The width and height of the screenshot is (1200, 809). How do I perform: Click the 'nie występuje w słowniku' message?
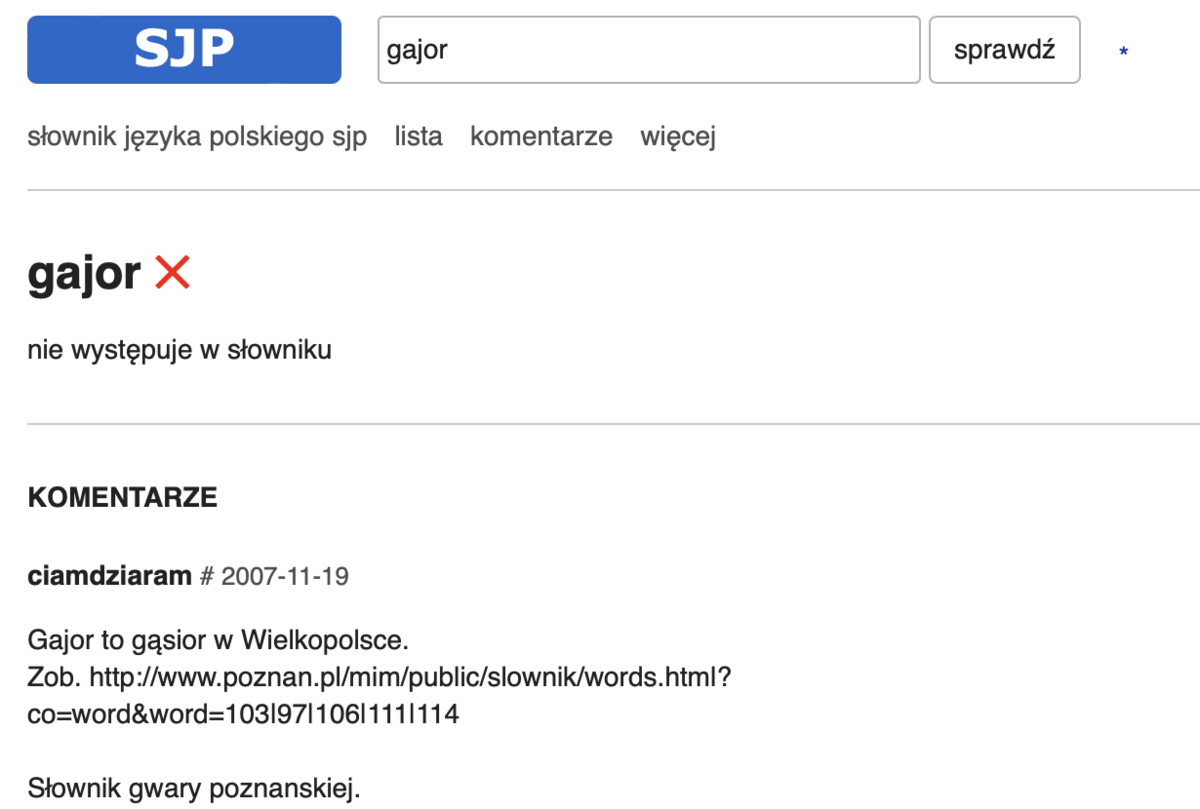coord(179,350)
